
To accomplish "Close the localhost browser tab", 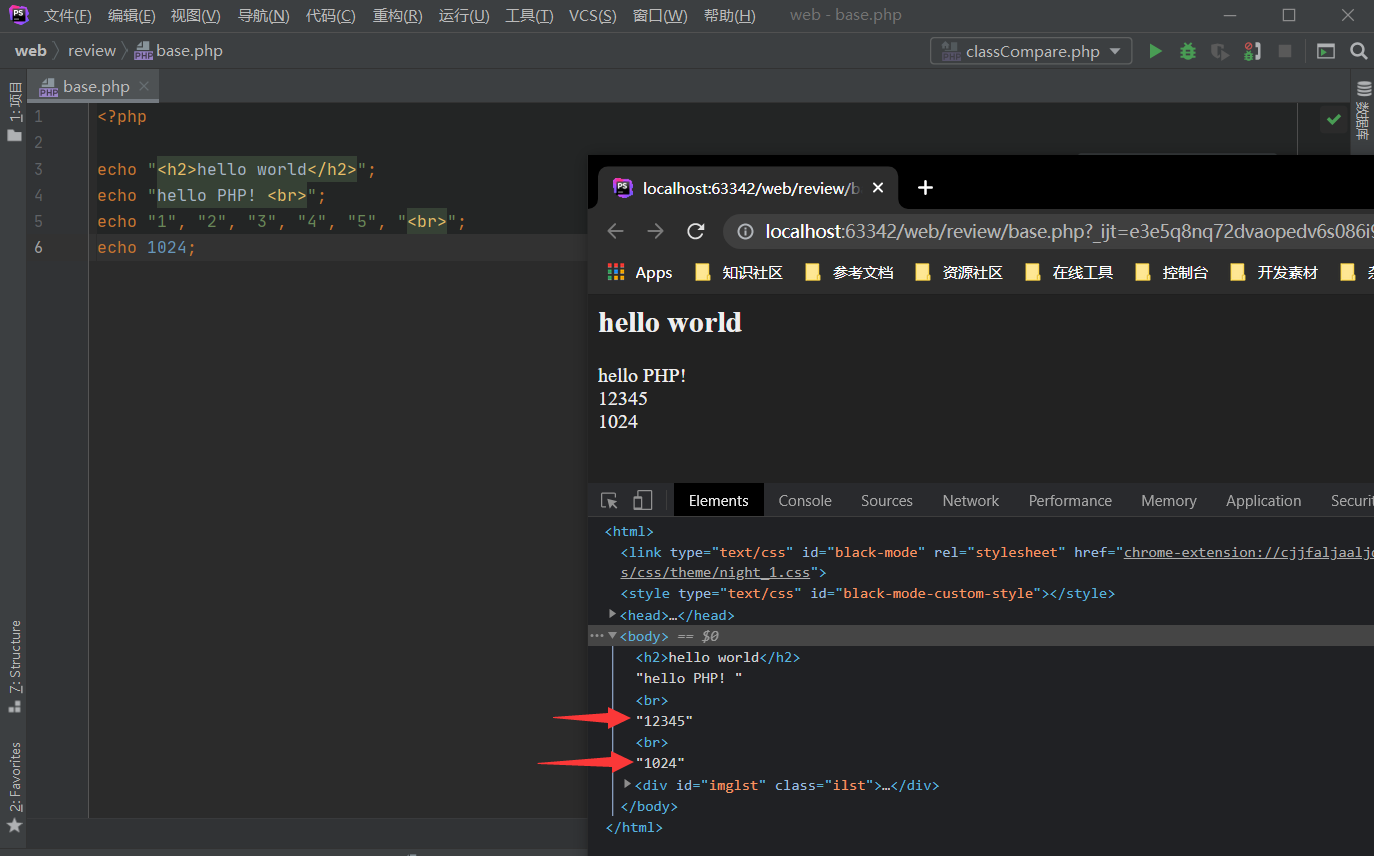I will 878,188.
